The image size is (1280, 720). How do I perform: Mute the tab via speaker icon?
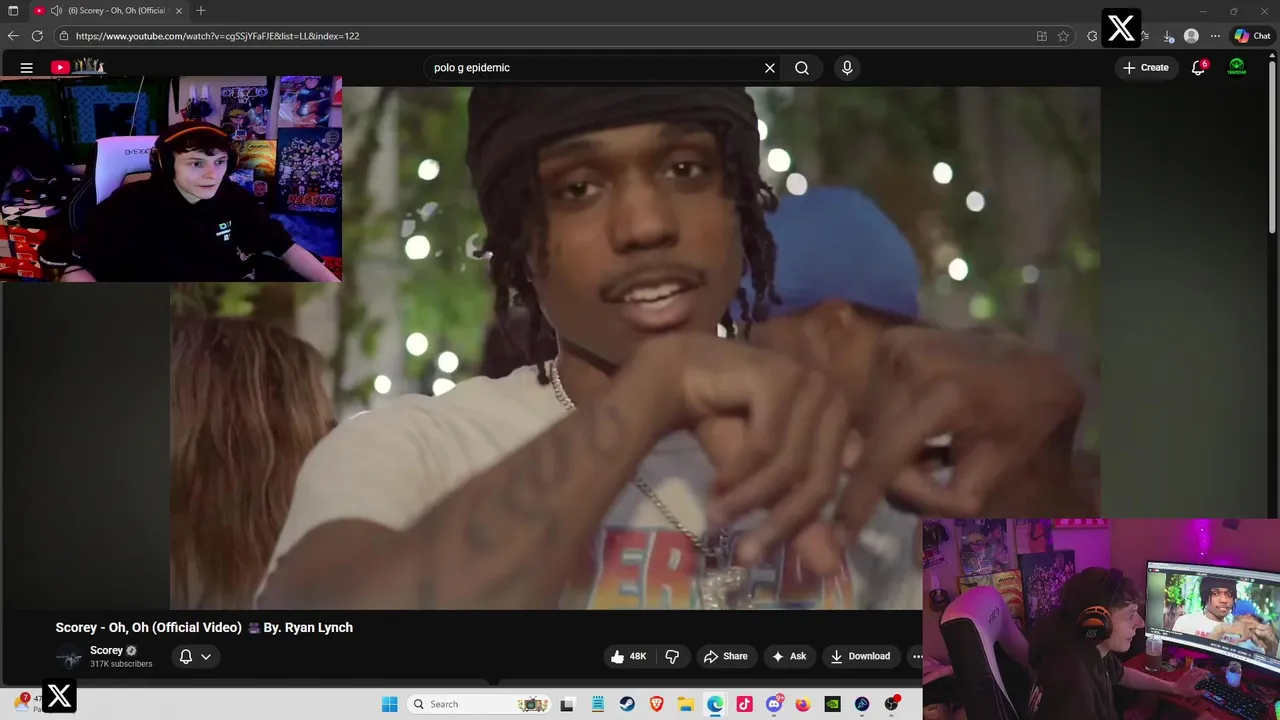56,11
